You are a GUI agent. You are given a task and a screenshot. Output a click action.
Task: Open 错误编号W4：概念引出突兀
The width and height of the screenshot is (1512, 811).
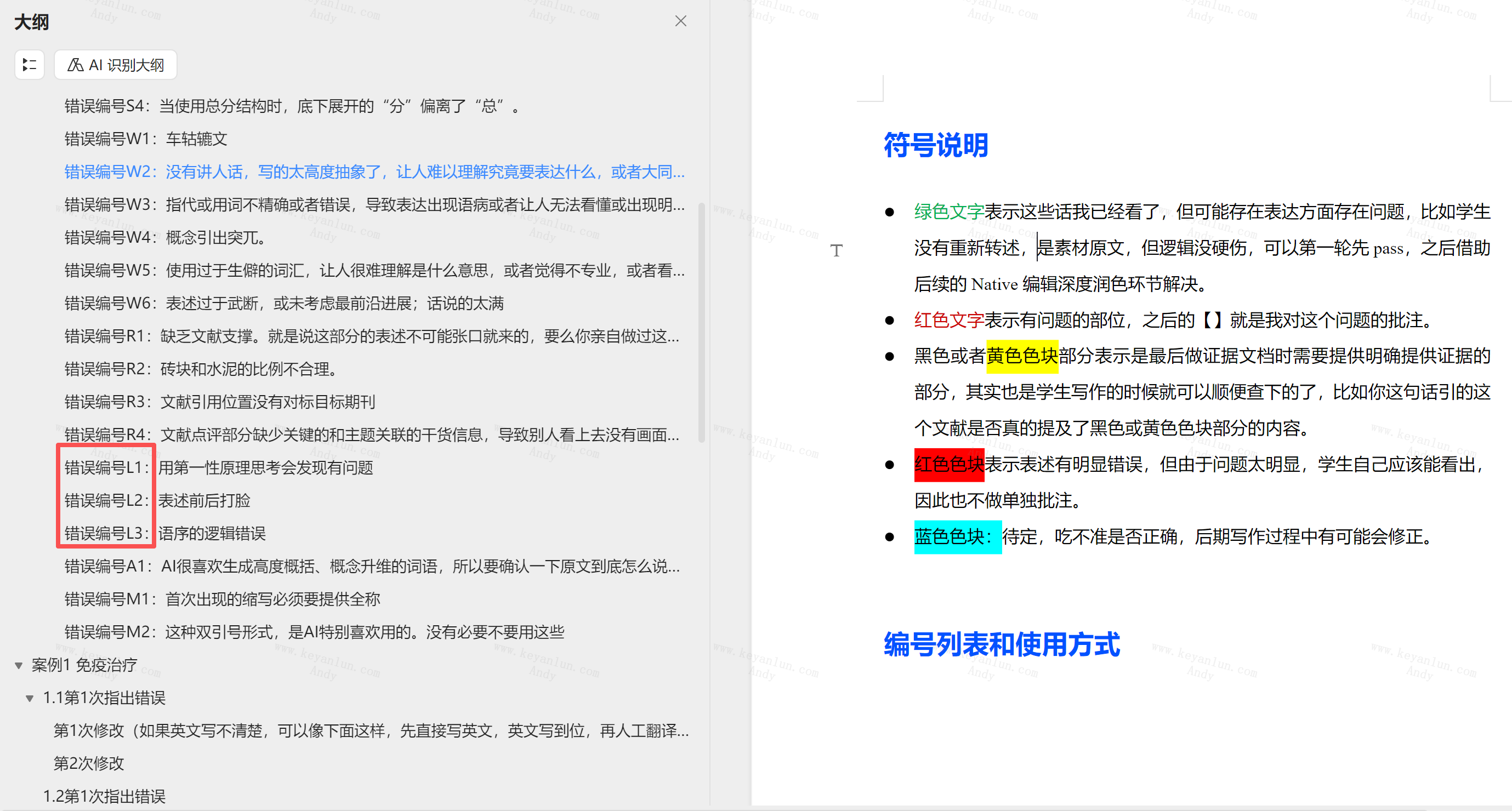click(166, 238)
